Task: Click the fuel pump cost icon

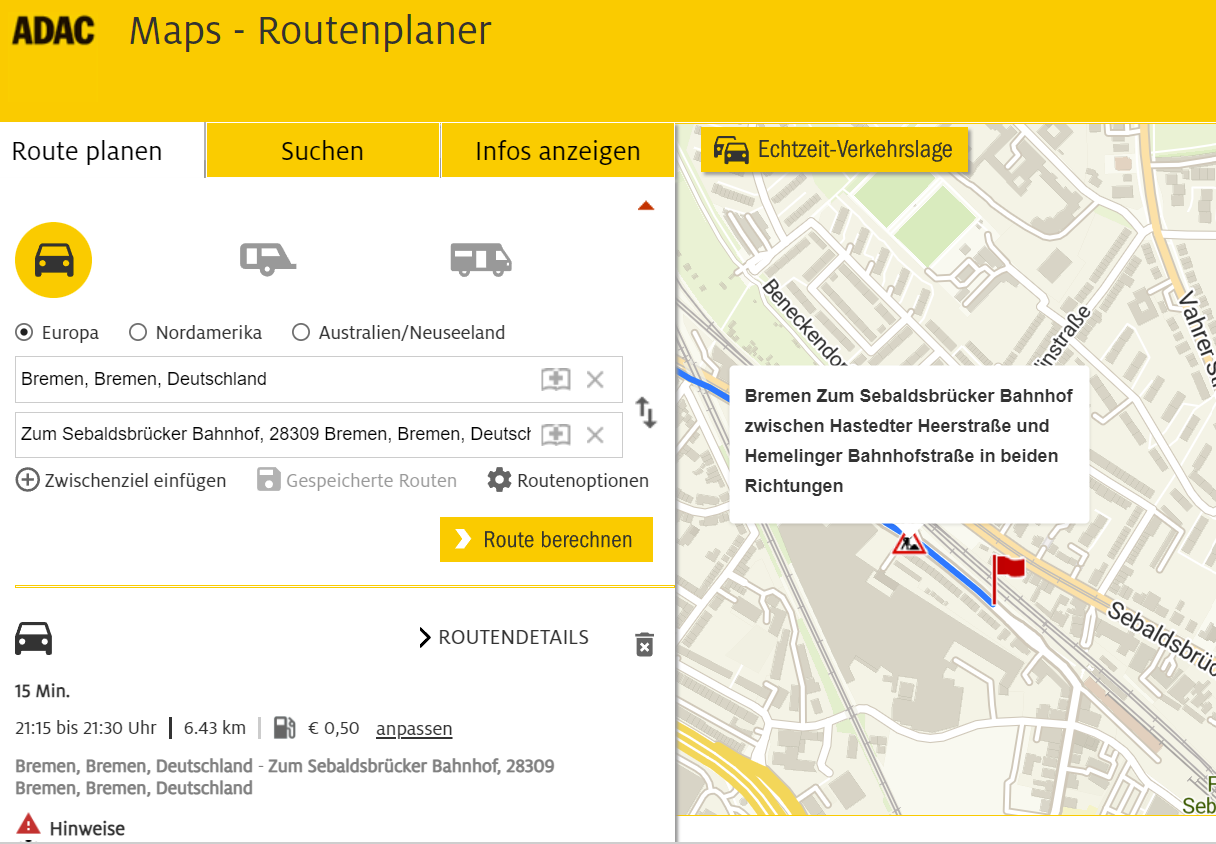Action: [285, 728]
